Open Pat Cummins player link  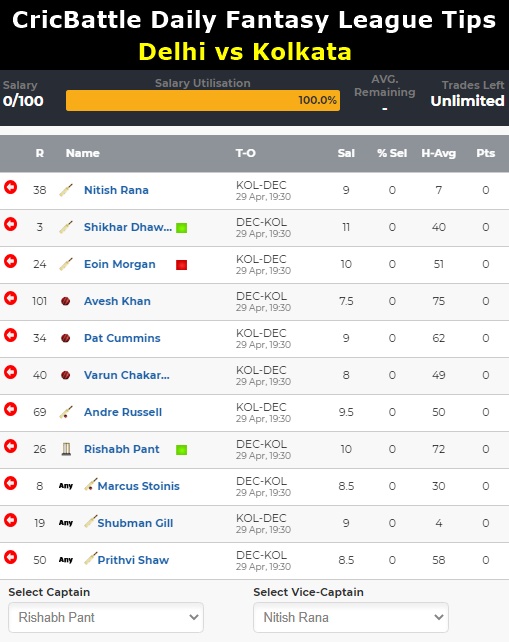coord(122,338)
